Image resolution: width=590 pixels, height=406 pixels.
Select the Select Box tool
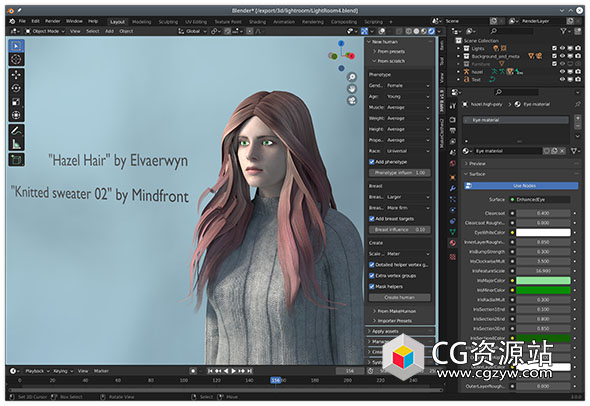(x=16, y=46)
